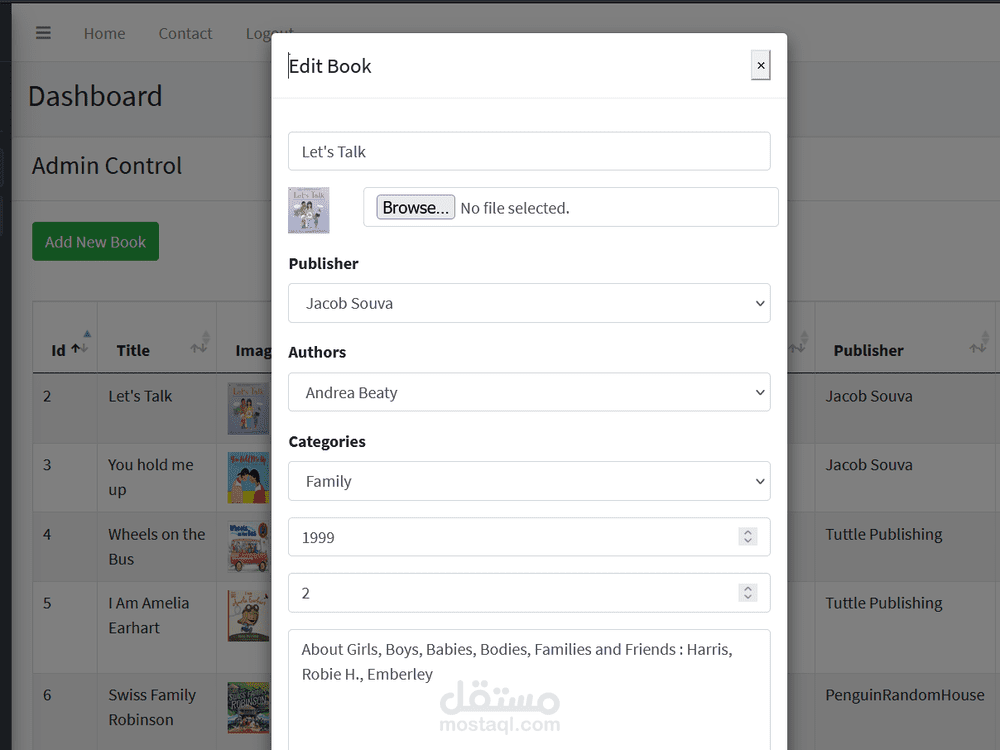Open the Contact page from the navbar
1000x750 pixels.
tap(185, 33)
